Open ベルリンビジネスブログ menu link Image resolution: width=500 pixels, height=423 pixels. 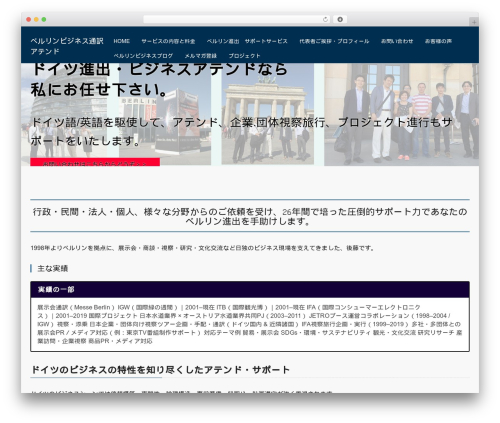(x=143, y=56)
